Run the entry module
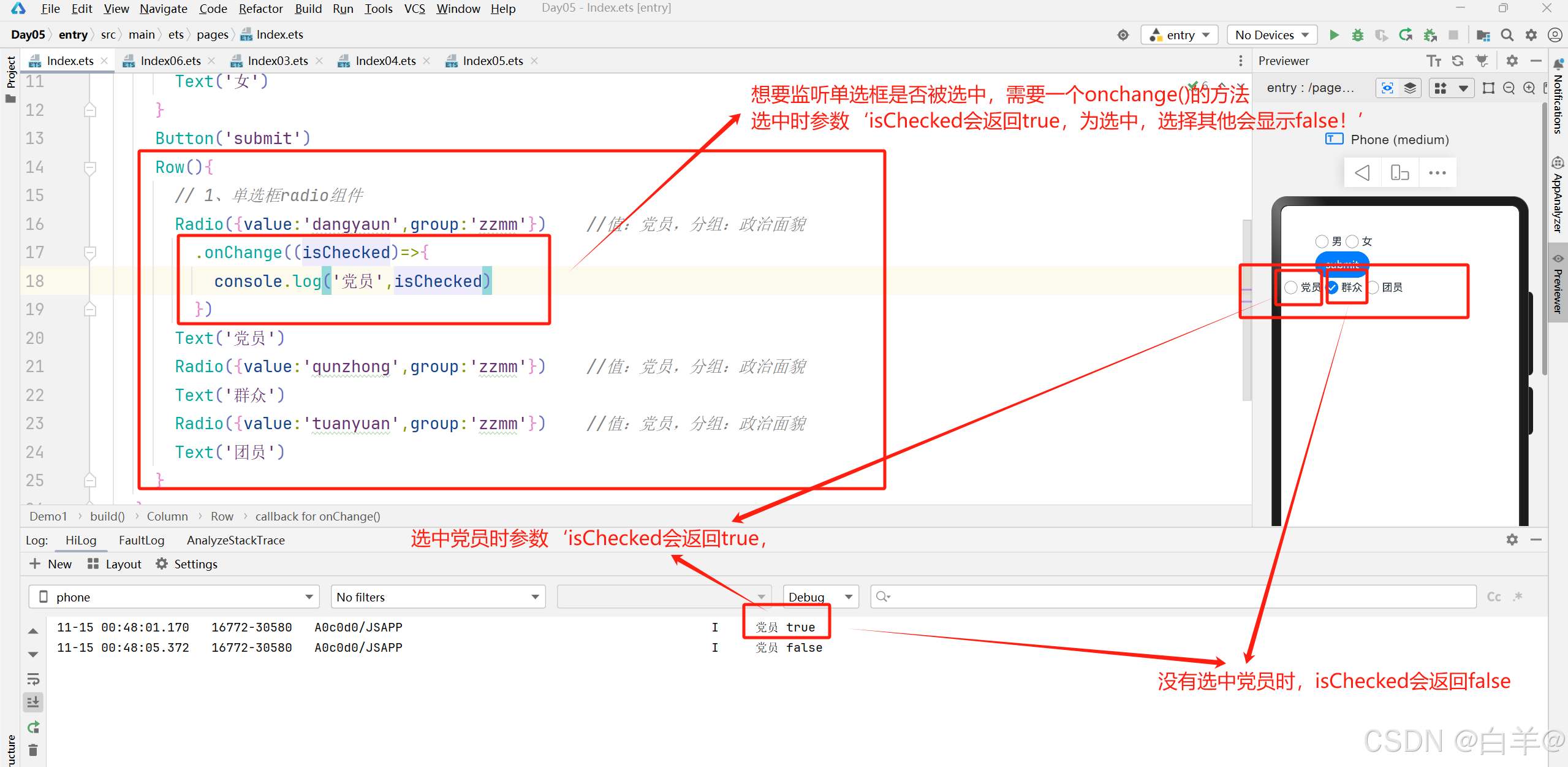Image resolution: width=1568 pixels, height=767 pixels. point(1333,34)
